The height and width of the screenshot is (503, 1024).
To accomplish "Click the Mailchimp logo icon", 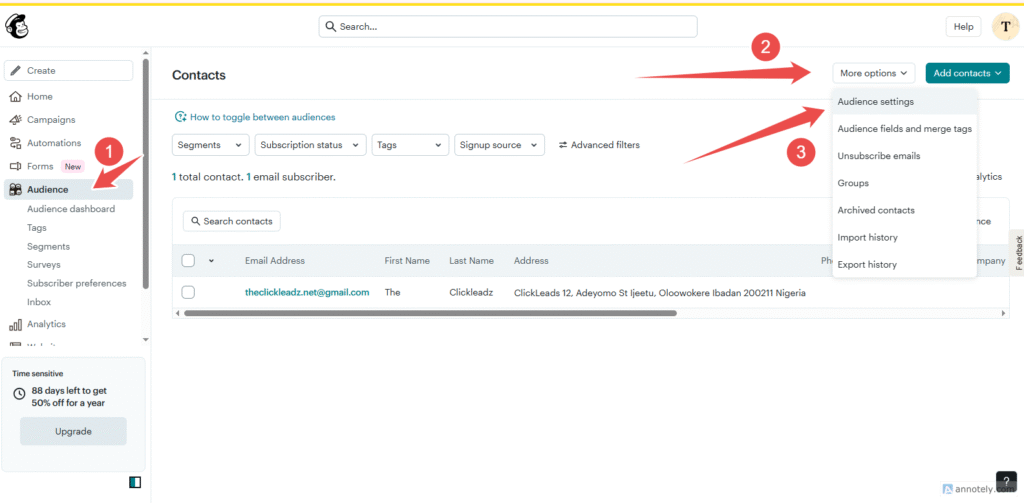I will [x=17, y=27].
